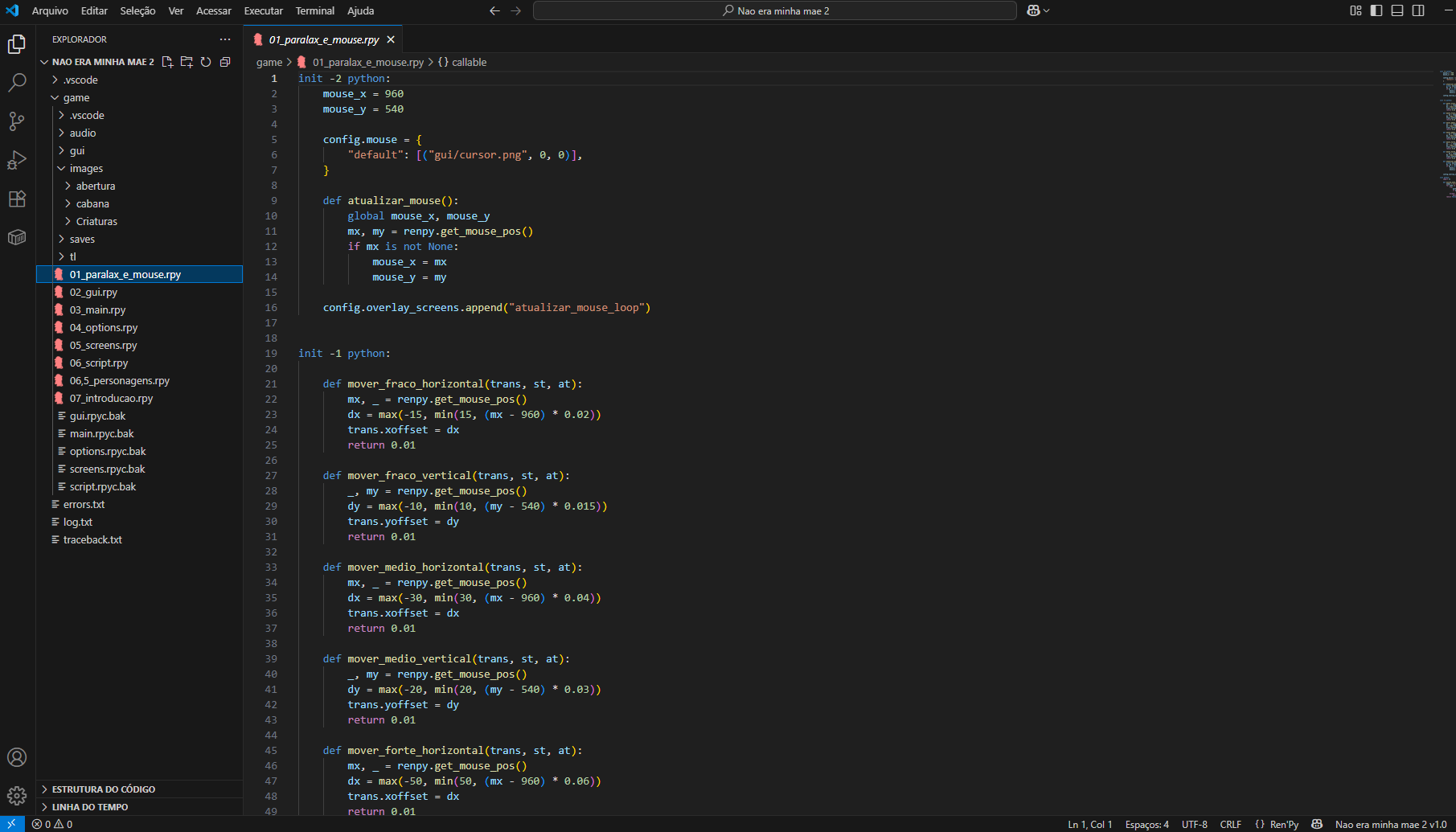1456x832 pixels.
Task: Close the 01_paralax_e_mouse.rpy tab
Action: [391, 39]
